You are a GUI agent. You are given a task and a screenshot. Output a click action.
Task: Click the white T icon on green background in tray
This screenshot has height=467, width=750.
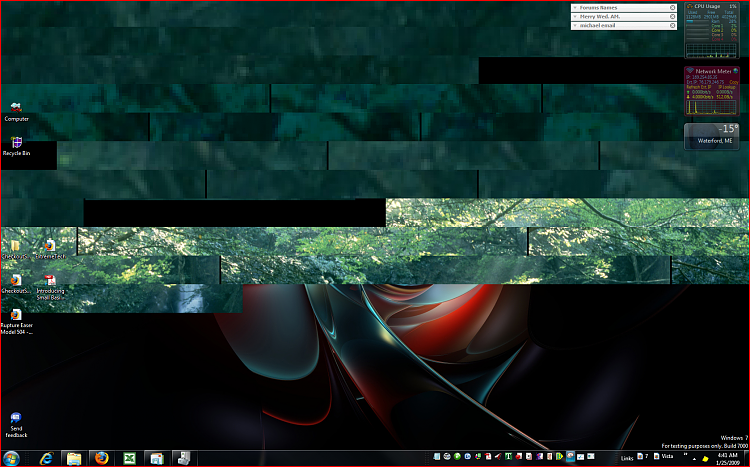coord(508,456)
